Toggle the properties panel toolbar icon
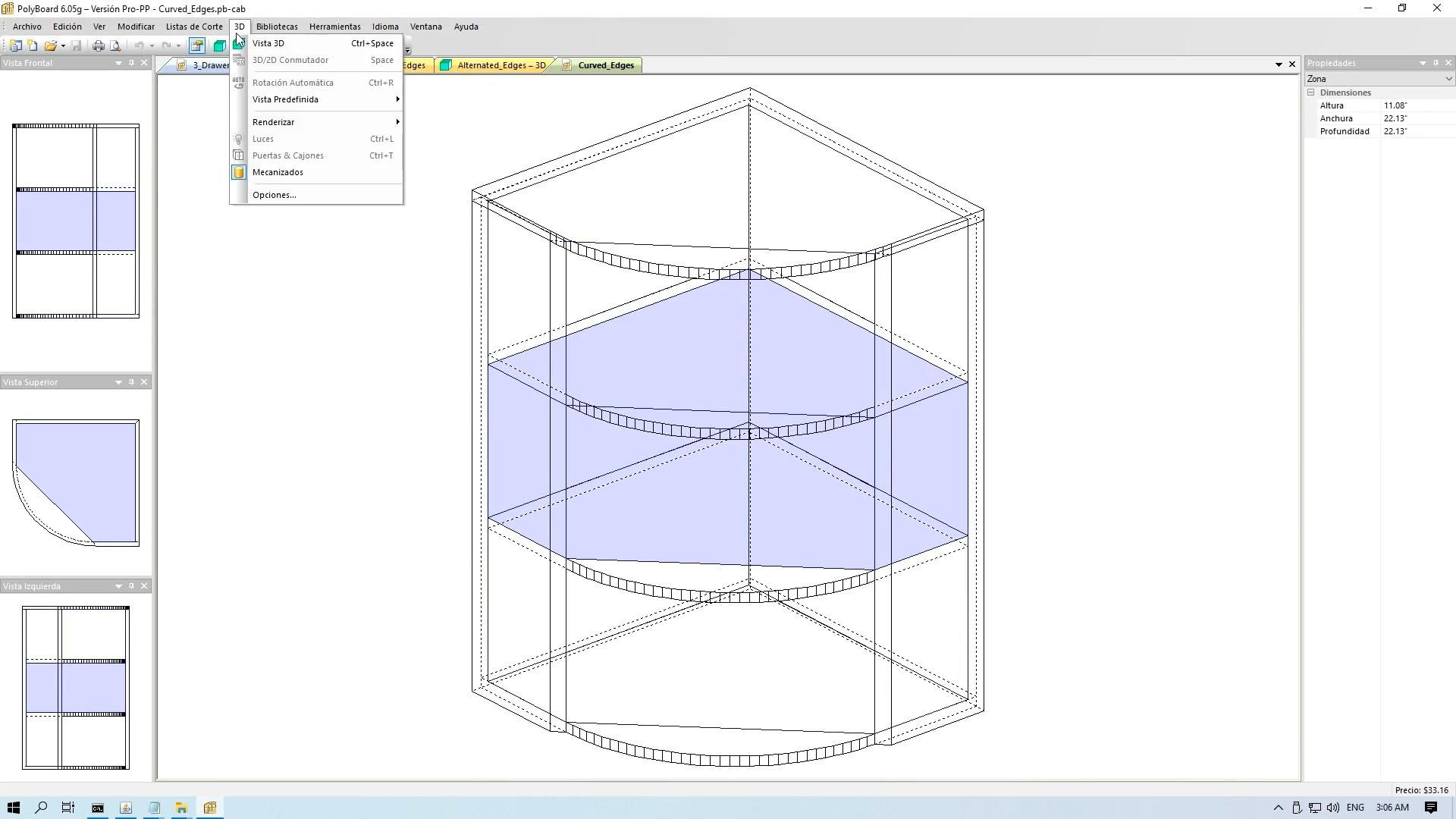Viewport: 1456px width, 819px height. [x=197, y=45]
